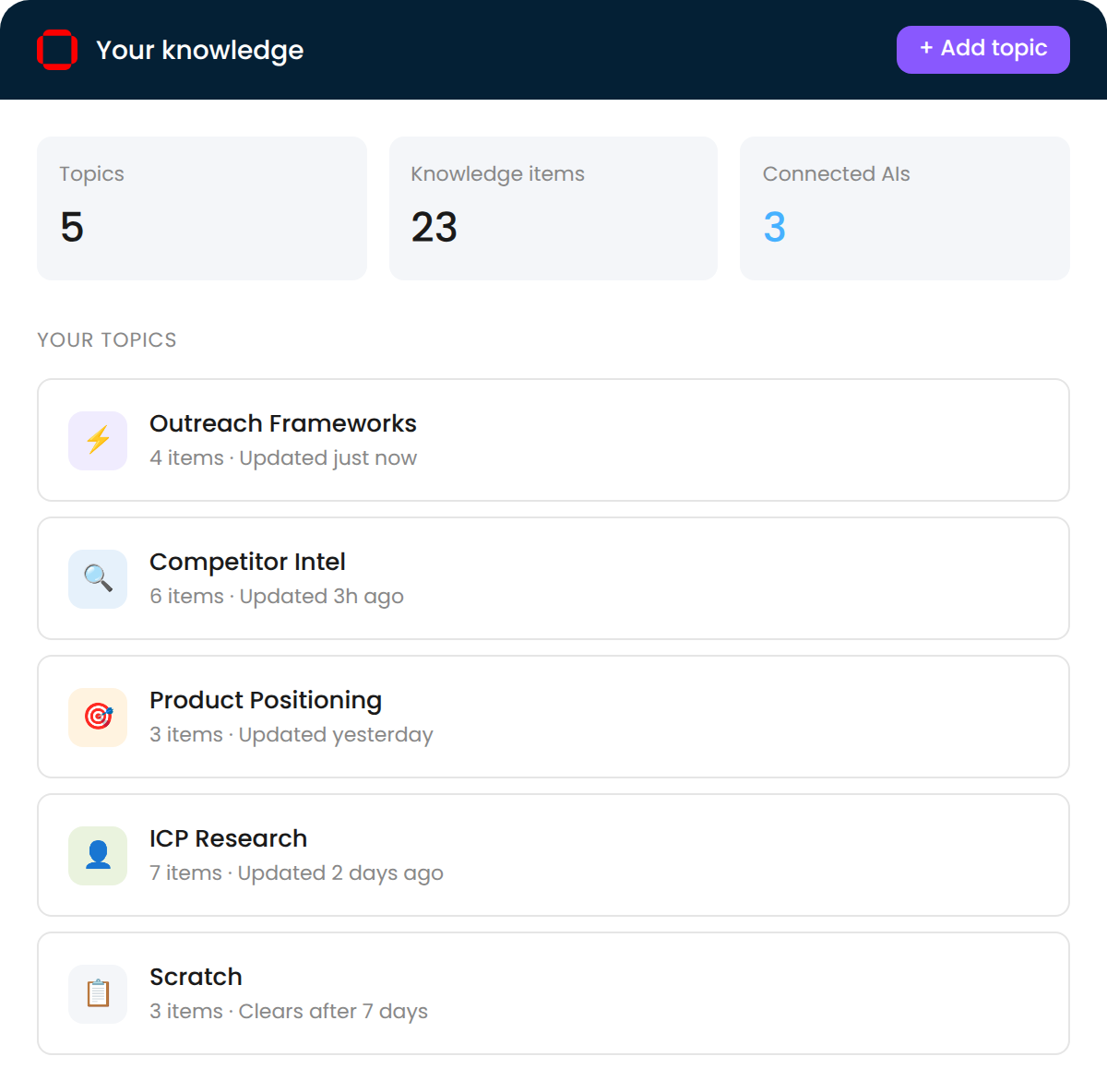Click the Connected AIs number 3

[x=774, y=228]
